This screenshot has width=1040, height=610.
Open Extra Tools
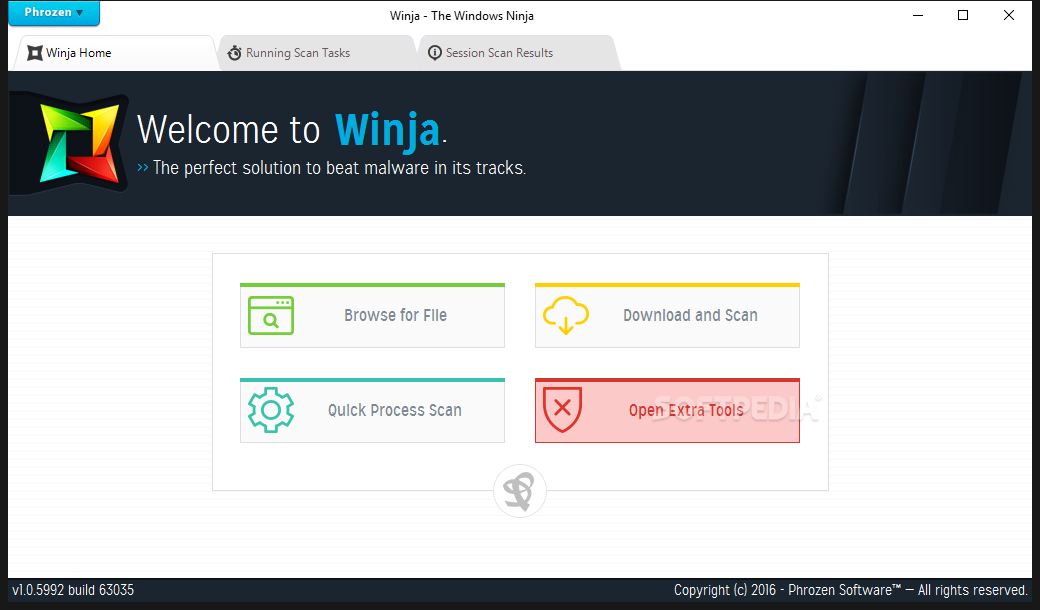click(667, 410)
